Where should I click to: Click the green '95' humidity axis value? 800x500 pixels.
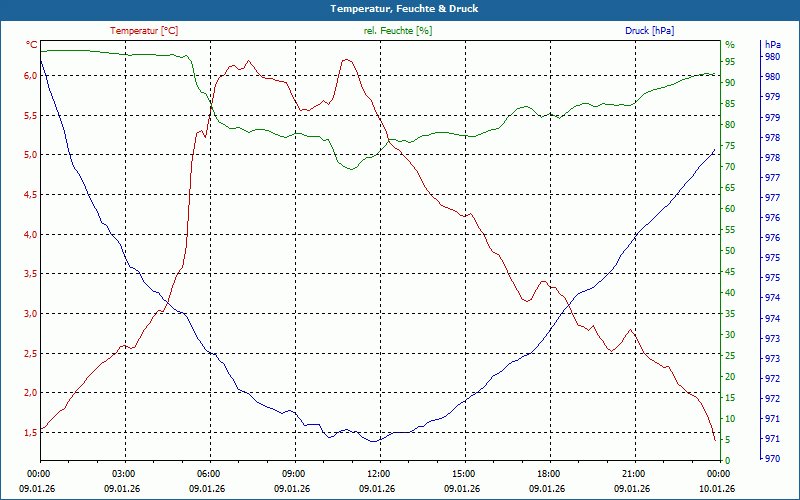tap(730, 62)
